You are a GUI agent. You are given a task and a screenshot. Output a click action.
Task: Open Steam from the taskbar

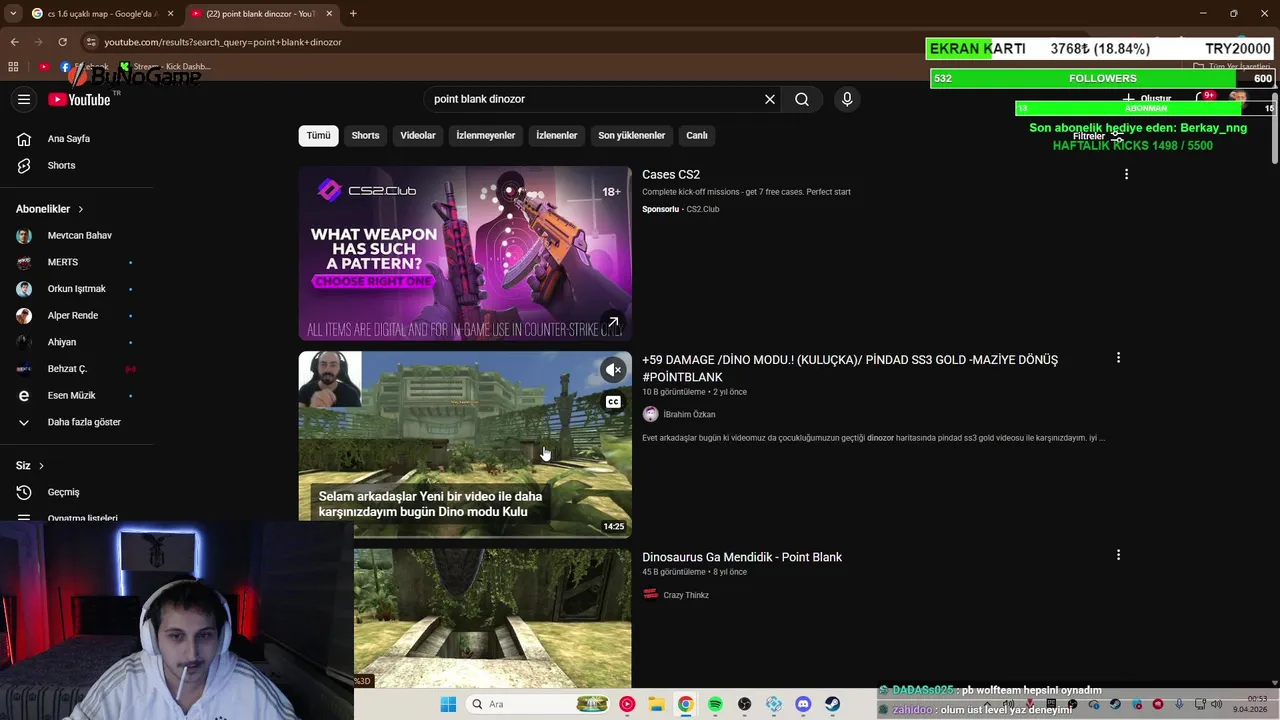[x=832, y=704]
